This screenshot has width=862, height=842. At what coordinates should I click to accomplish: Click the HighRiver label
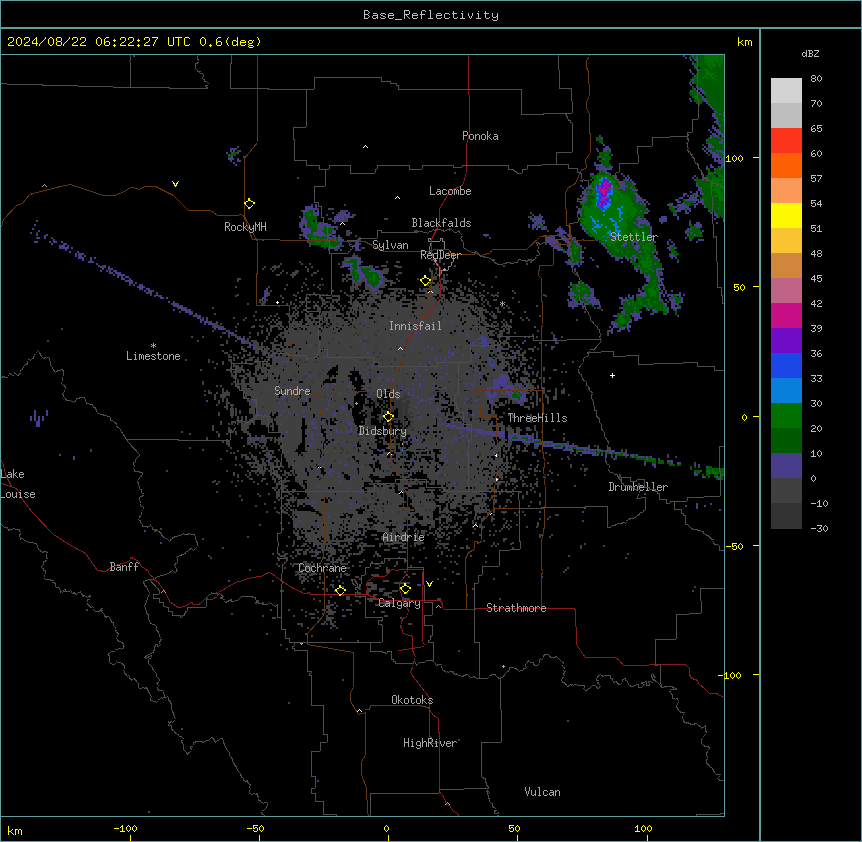coord(430,743)
